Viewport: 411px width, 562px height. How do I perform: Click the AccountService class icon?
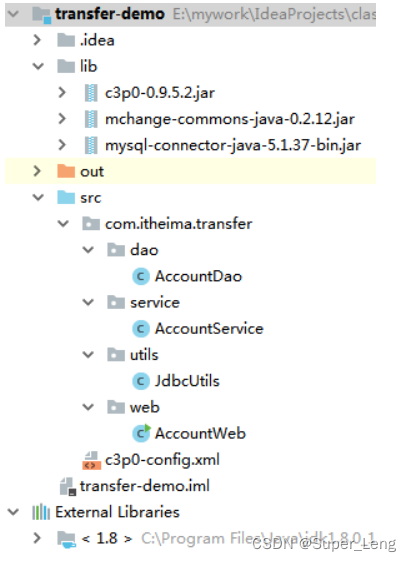[141, 329]
